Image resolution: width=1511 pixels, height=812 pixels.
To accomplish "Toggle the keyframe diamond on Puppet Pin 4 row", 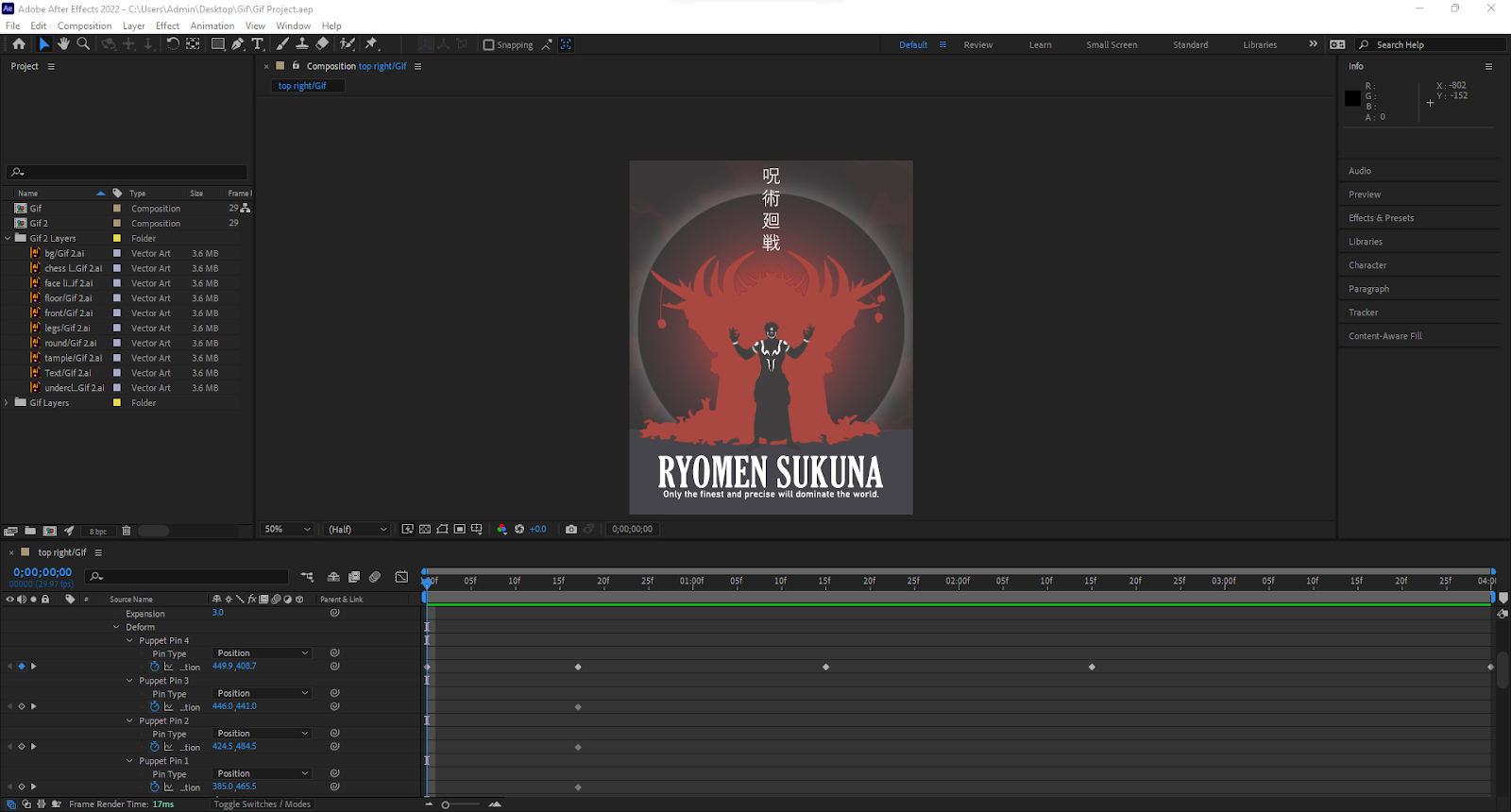I will tap(22, 667).
